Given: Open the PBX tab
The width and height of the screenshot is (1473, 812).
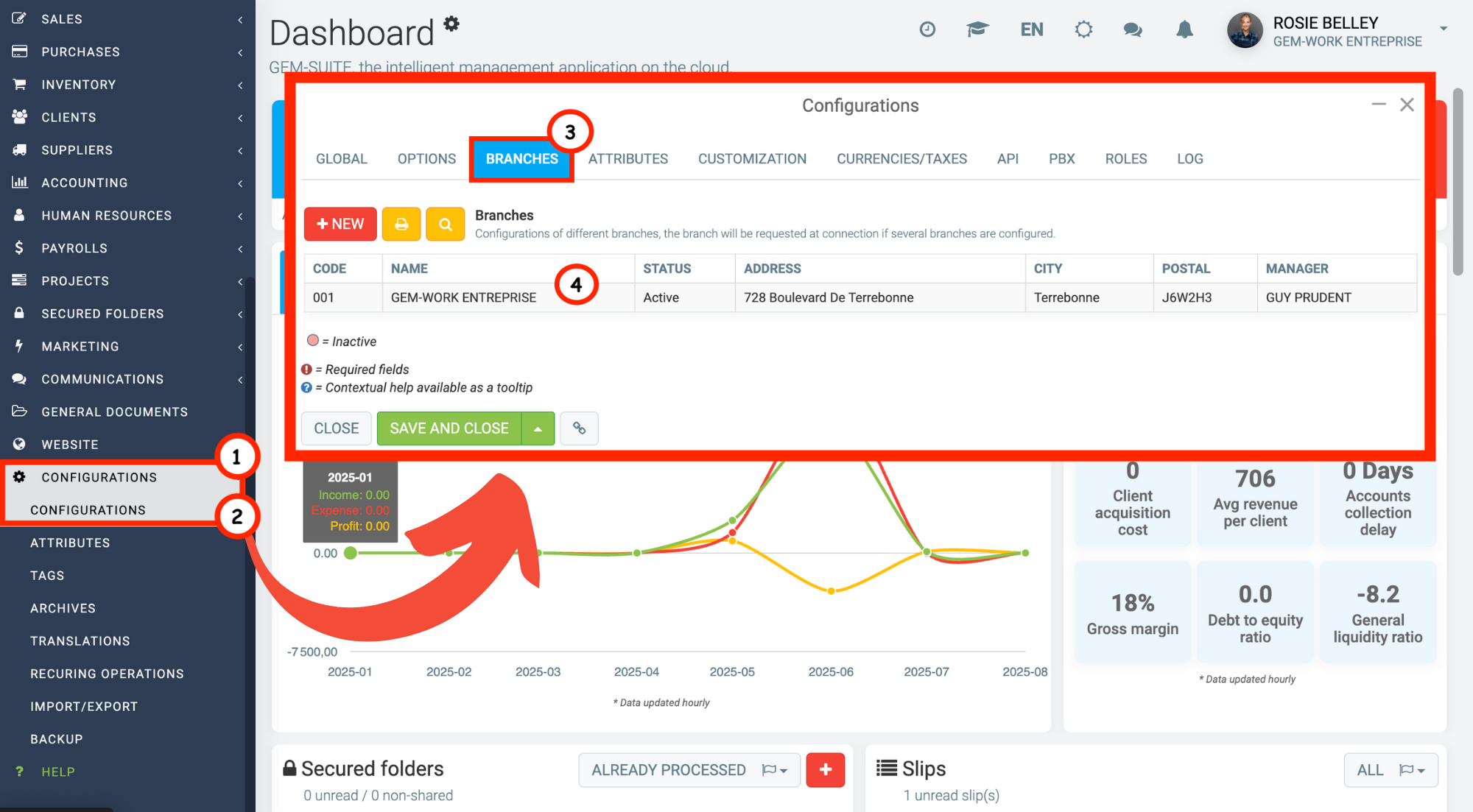Looking at the screenshot, I should click(1061, 158).
